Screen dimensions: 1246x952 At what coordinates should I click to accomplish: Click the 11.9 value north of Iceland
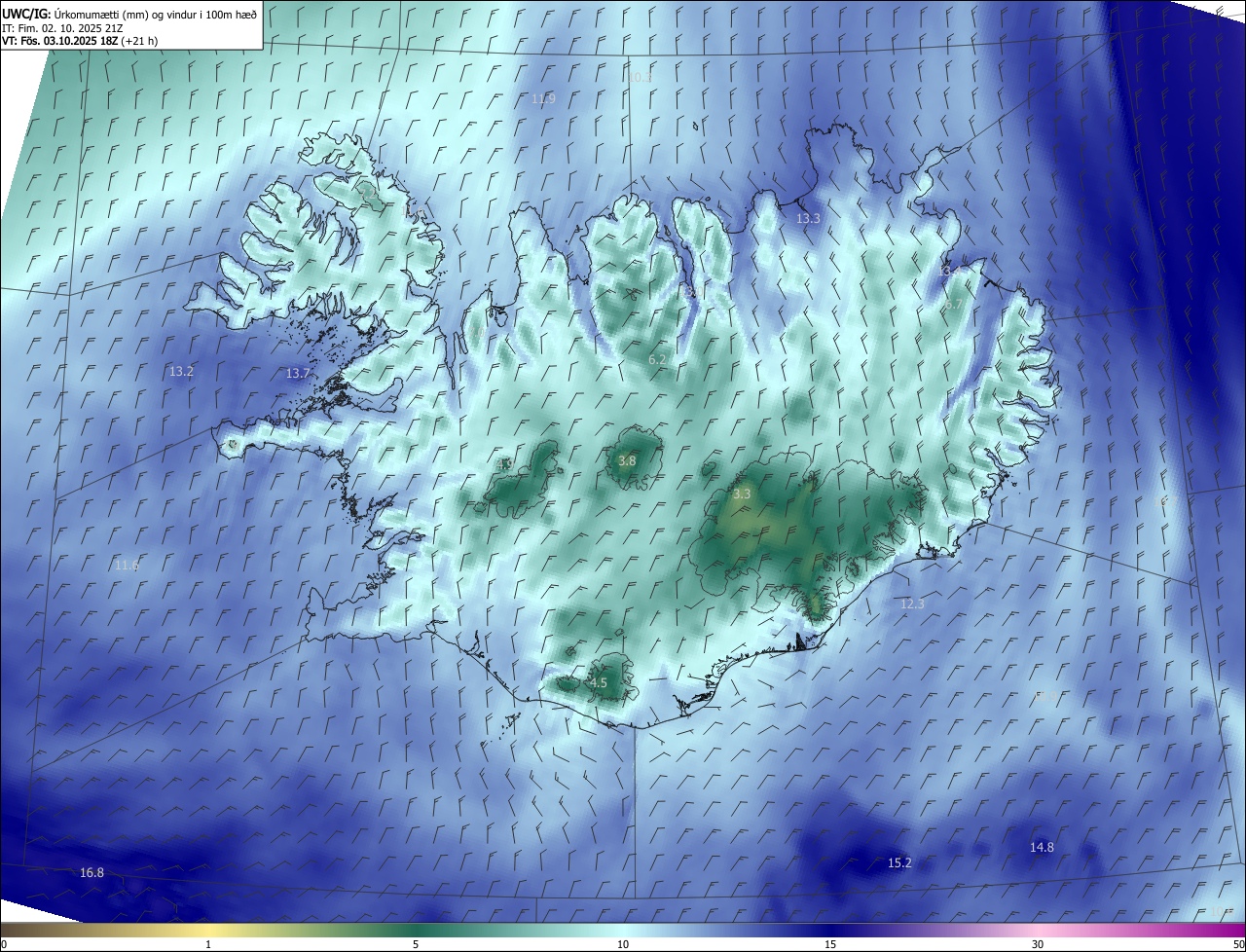pyautogui.click(x=543, y=99)
